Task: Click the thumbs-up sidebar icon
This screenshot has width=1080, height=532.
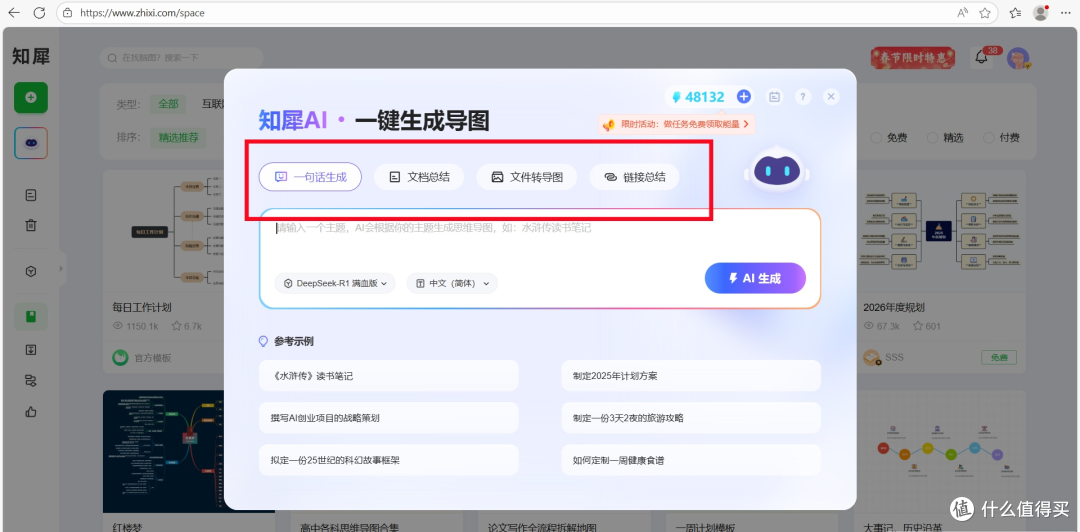Action: [x=31, y=412]
